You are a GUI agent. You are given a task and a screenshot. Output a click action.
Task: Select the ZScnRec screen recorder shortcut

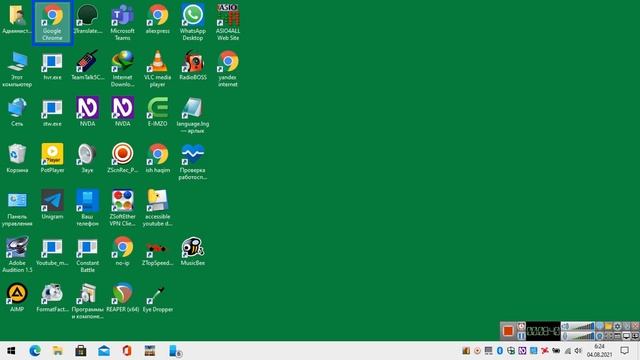pyautogui.click(x=122, y=158)
